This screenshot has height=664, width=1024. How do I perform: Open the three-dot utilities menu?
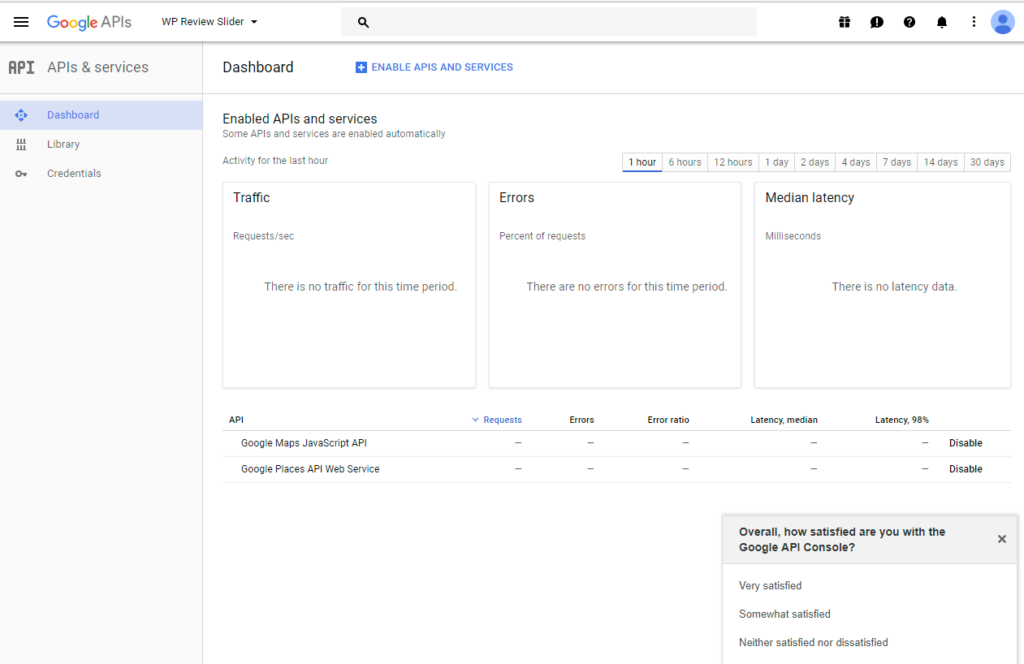[974, 22]
